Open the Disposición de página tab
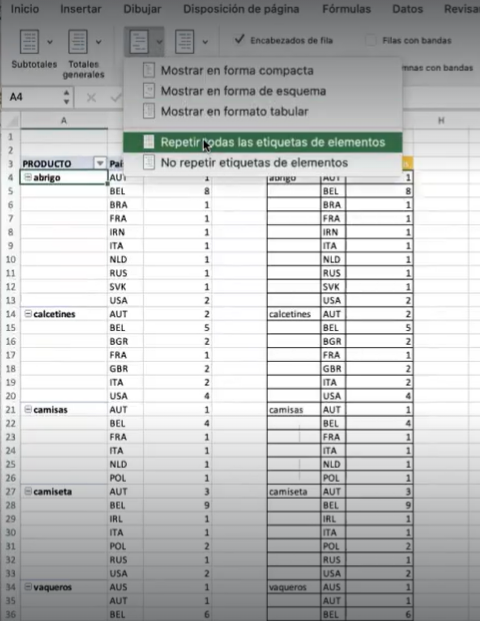This screenshot has height=621, width=480. [241, 9]
